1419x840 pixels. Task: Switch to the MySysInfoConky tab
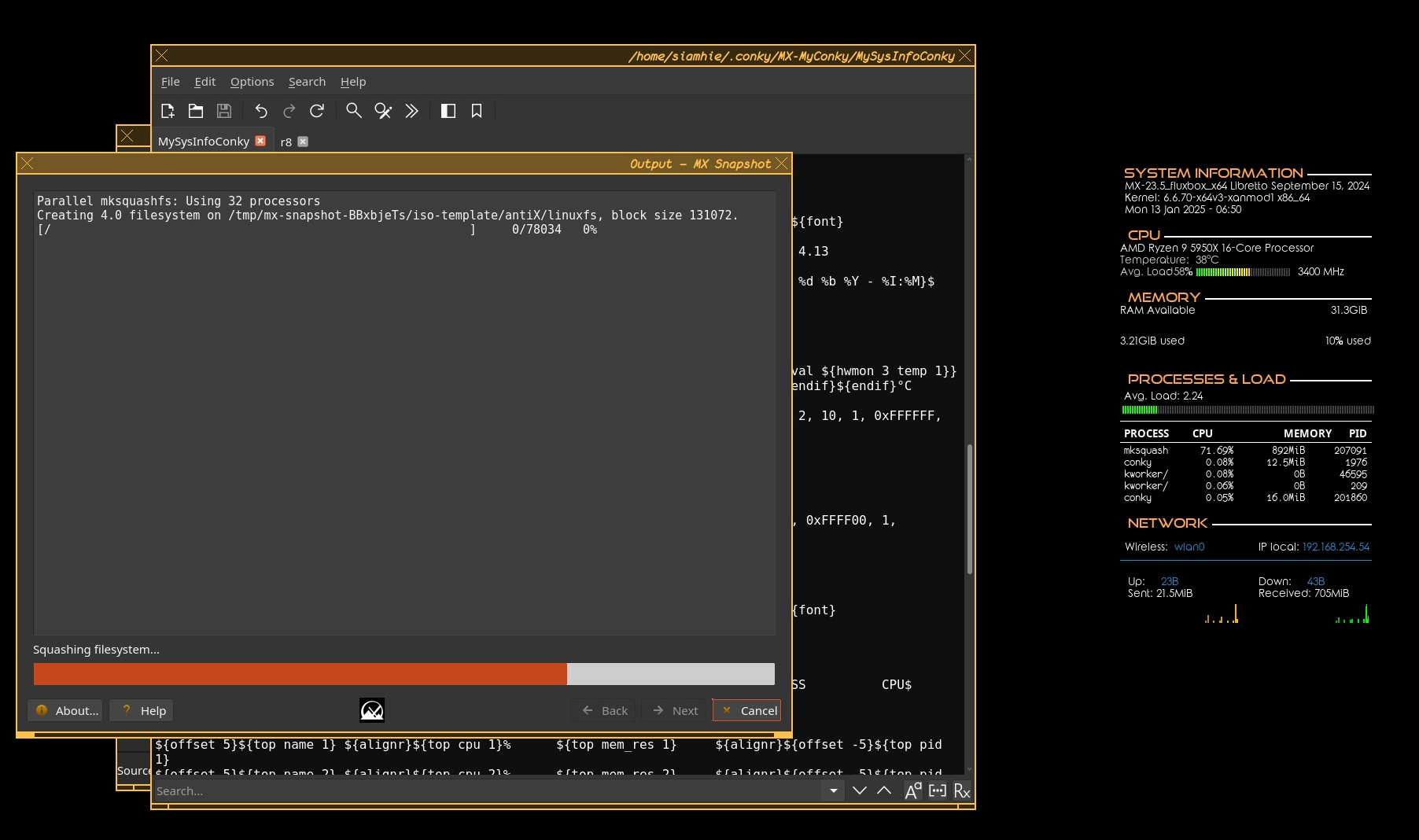click(x=204, y=142)
